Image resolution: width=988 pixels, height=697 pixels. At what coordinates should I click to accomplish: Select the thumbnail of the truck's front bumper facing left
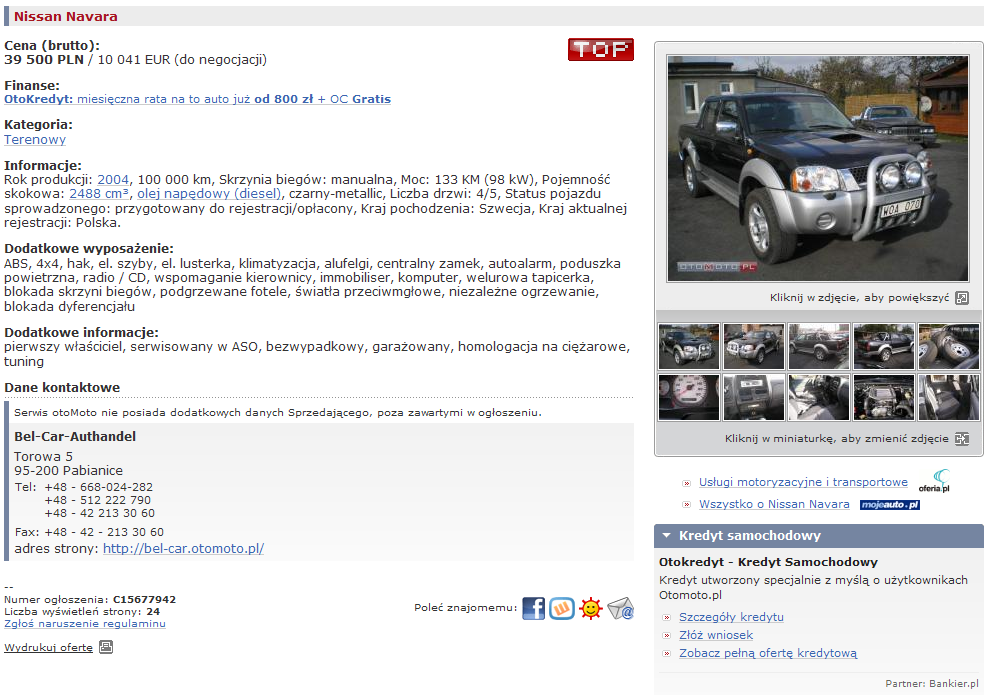(x=754, y=346)
